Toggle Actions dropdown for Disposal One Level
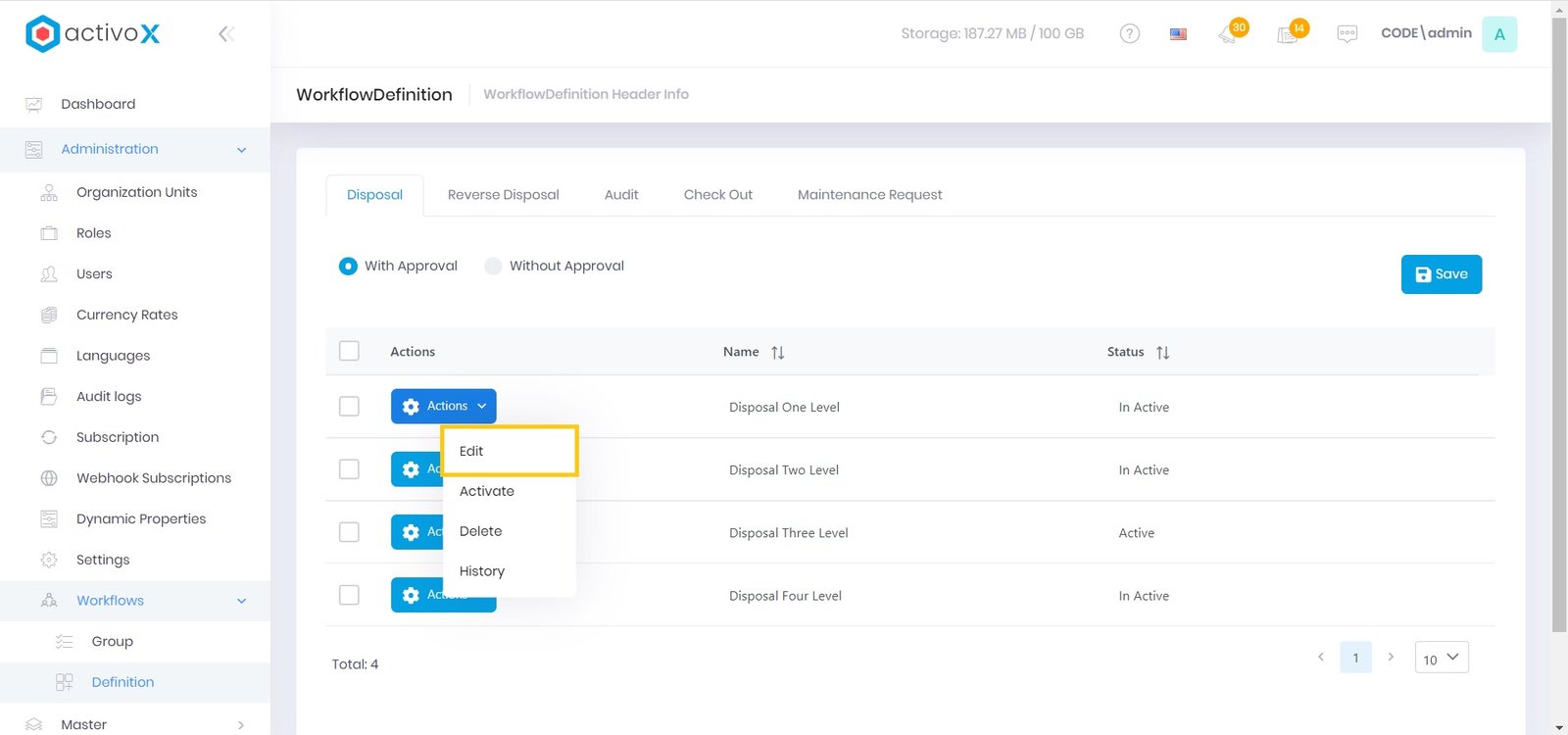 coord(444,406)
